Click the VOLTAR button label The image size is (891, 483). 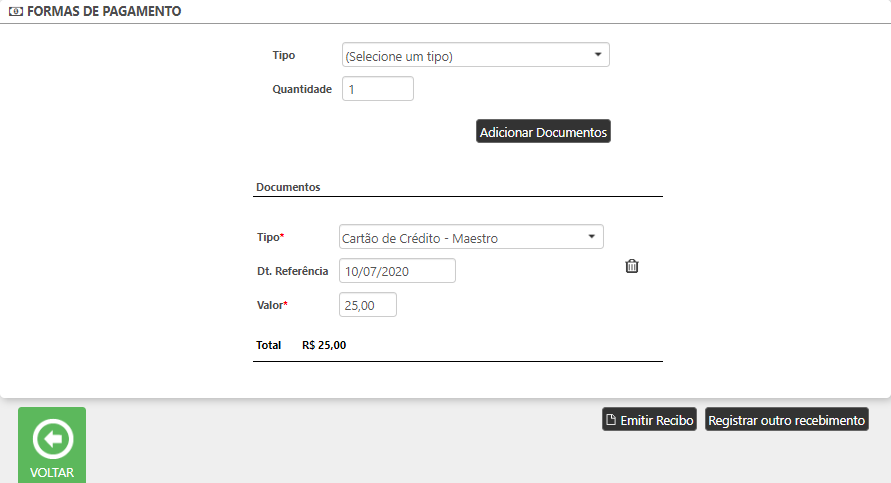point(52,472)
